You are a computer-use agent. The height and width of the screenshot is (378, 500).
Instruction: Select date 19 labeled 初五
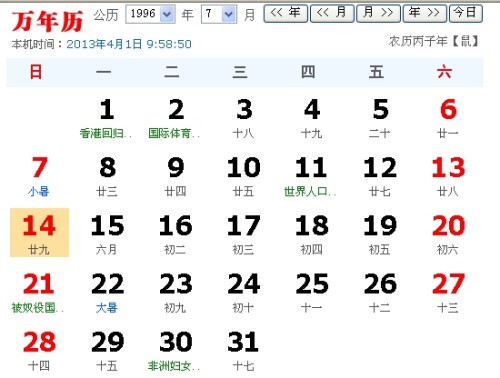[x=380, y=235]
